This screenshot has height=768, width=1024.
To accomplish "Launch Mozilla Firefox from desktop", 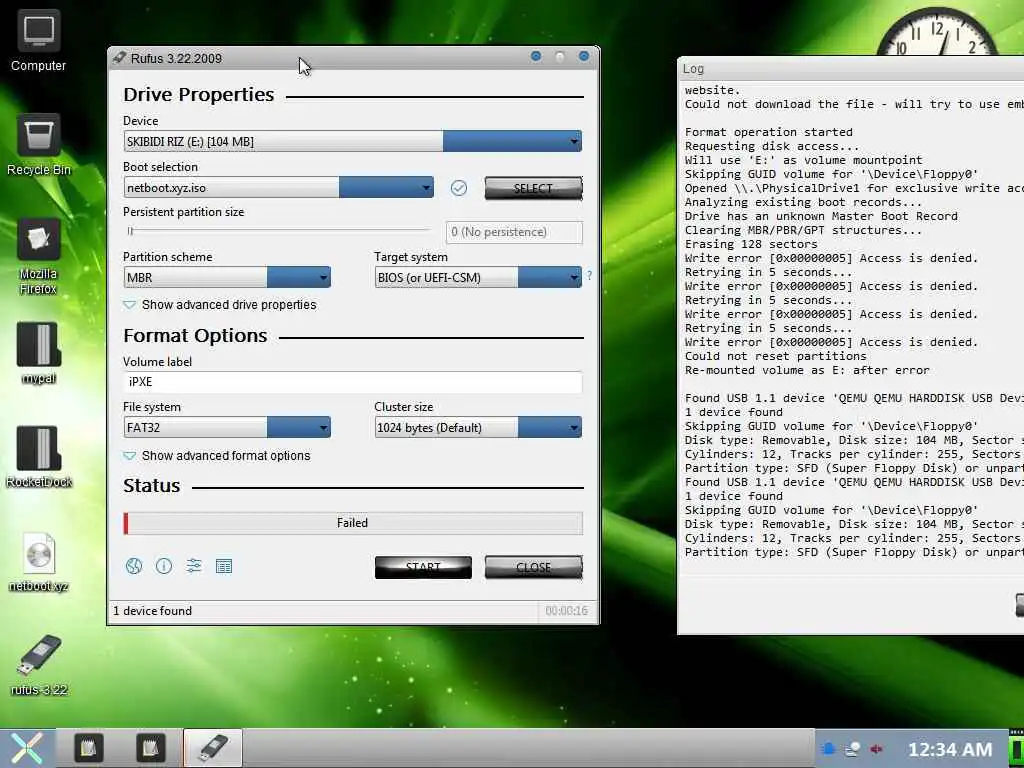I will point(39,256).
